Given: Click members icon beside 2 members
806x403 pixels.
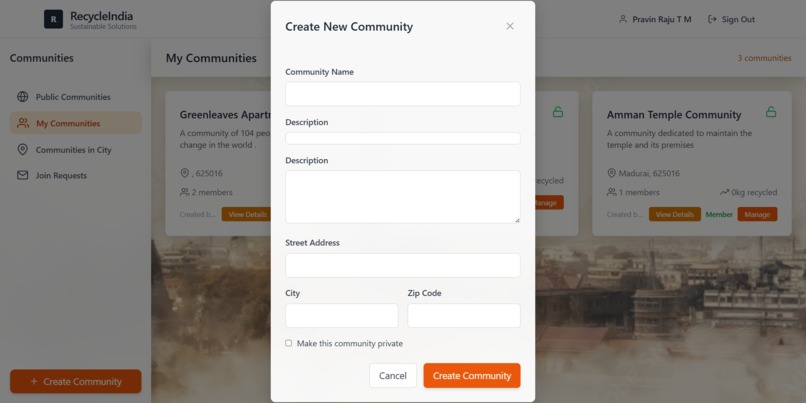Looking at the screenshot, I should [x=185, y=192].
